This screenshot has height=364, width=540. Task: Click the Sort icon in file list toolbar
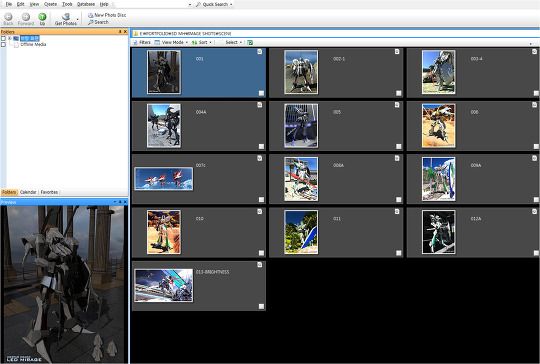tap(194, 42)
